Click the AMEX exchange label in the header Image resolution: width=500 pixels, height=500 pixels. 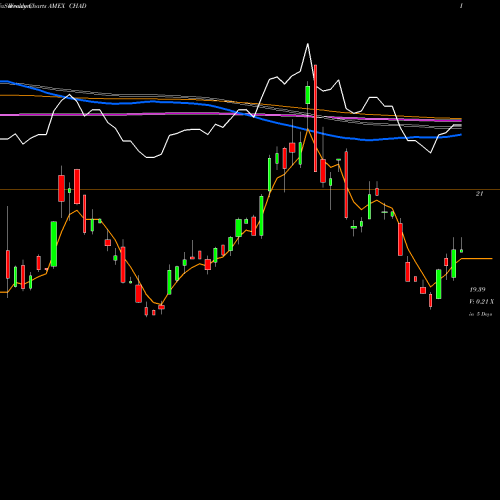click(x=57, y=6)
